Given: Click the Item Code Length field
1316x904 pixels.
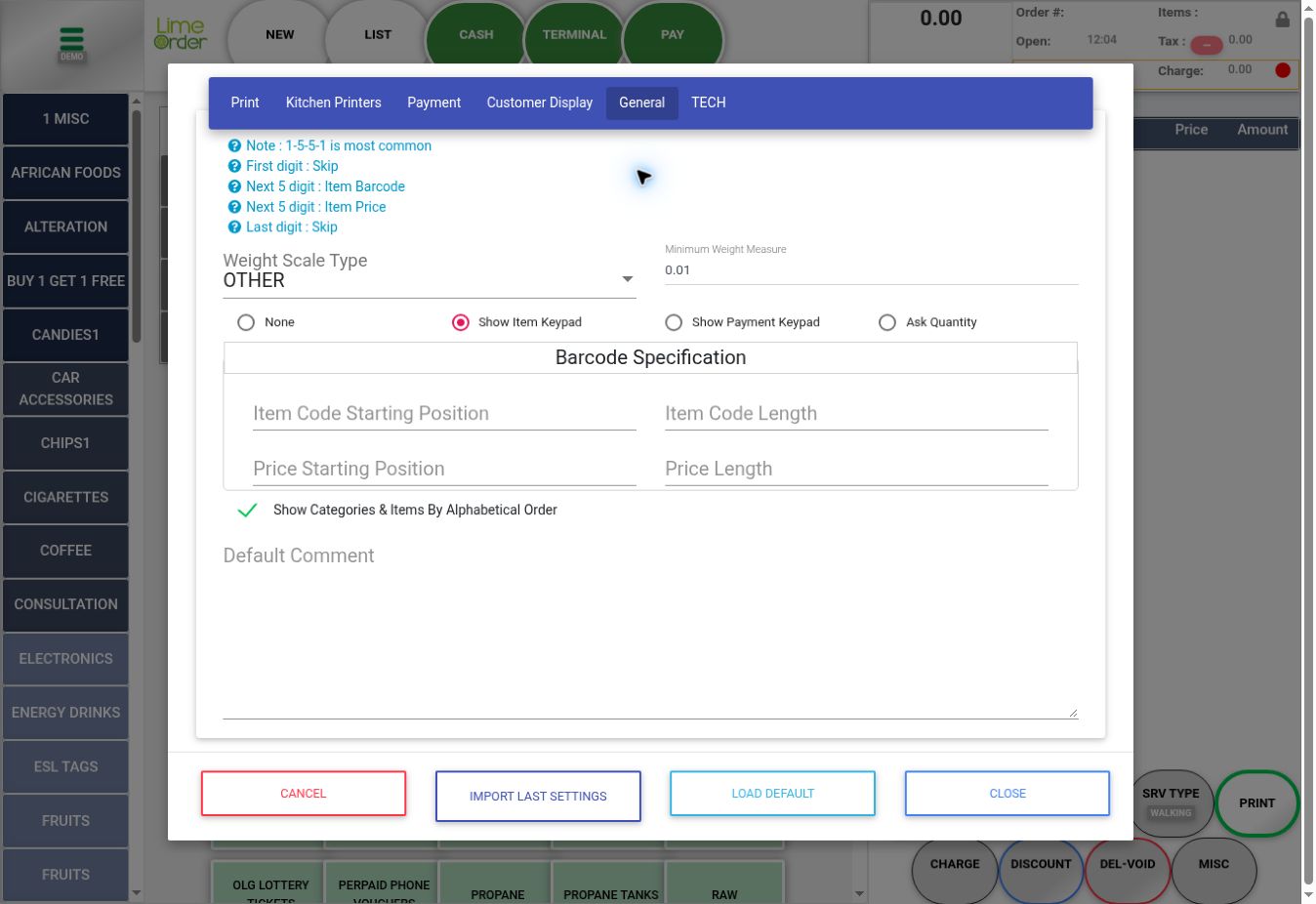Looking at the screenshot, I should pyautogui.click(x=857, y=414).
